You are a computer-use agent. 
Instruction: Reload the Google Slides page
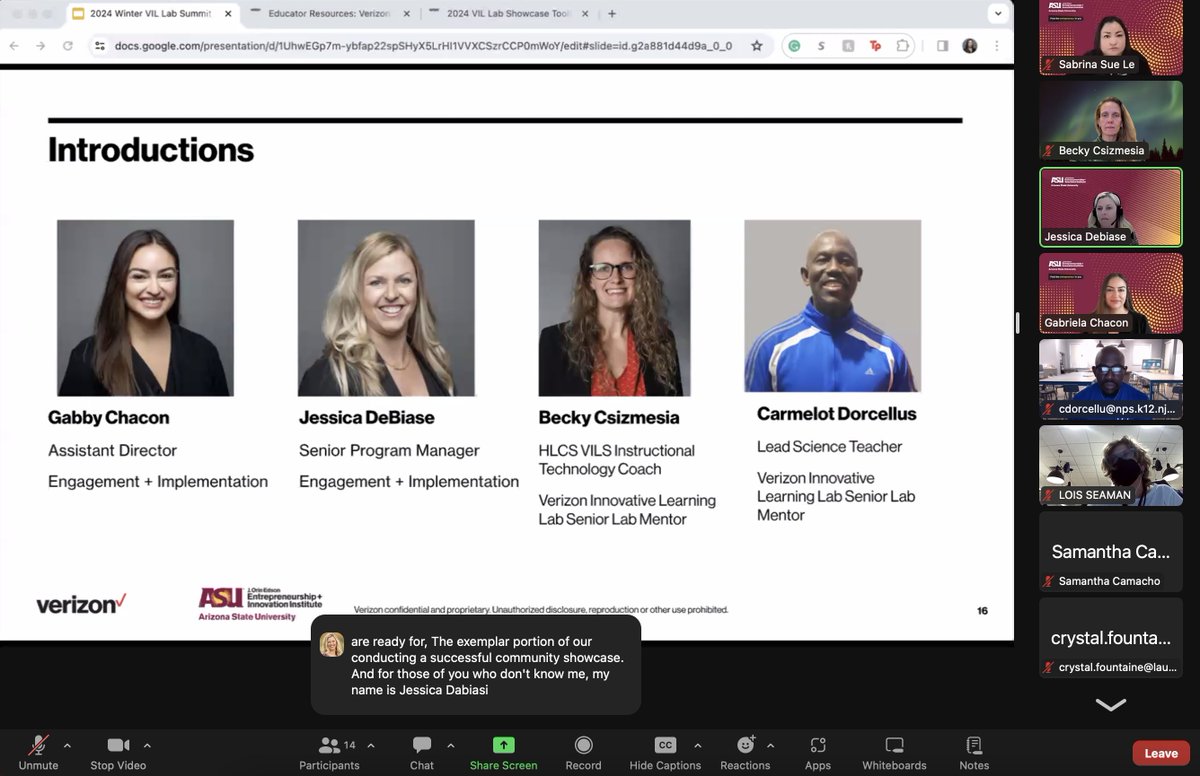pos(67,46)
